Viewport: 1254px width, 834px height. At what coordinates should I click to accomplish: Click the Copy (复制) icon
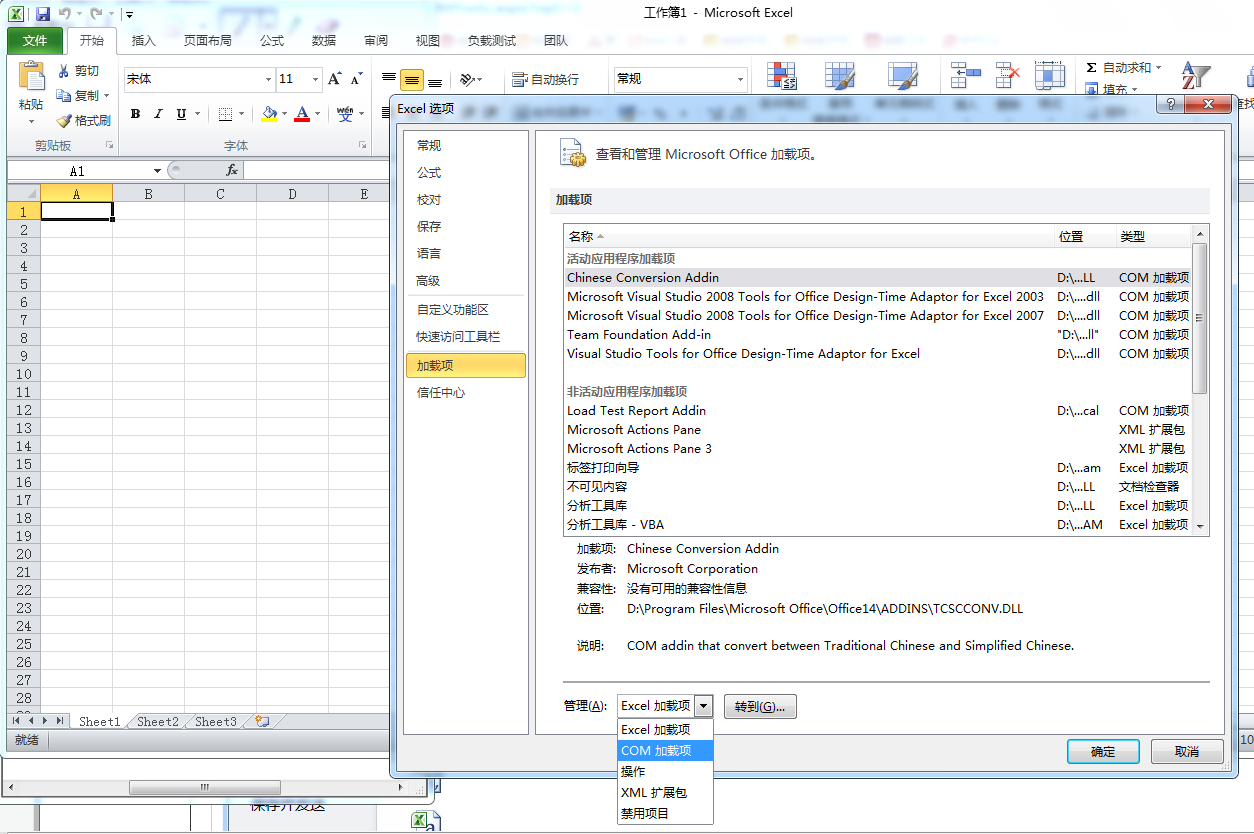[x=64, y=96]
